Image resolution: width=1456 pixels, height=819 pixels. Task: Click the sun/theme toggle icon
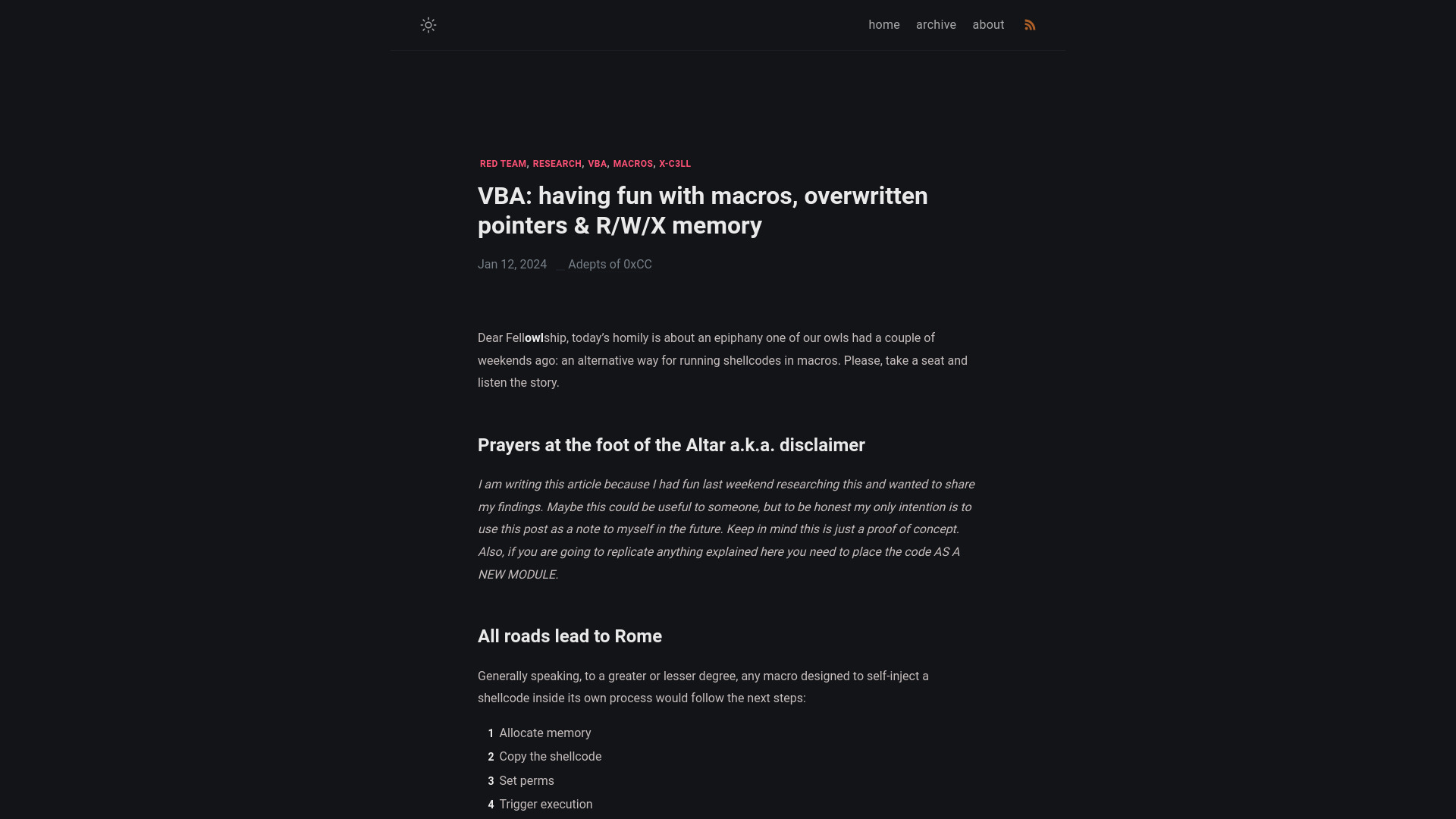(x=428, y=25)
